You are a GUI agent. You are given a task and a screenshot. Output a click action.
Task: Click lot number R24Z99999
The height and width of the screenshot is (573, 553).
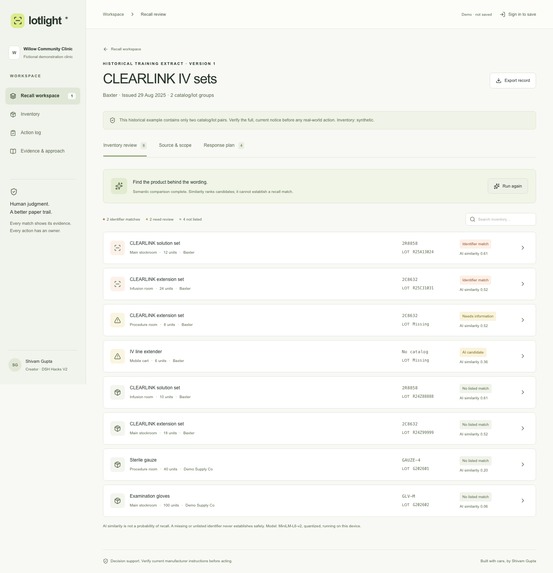click(423, 432)
